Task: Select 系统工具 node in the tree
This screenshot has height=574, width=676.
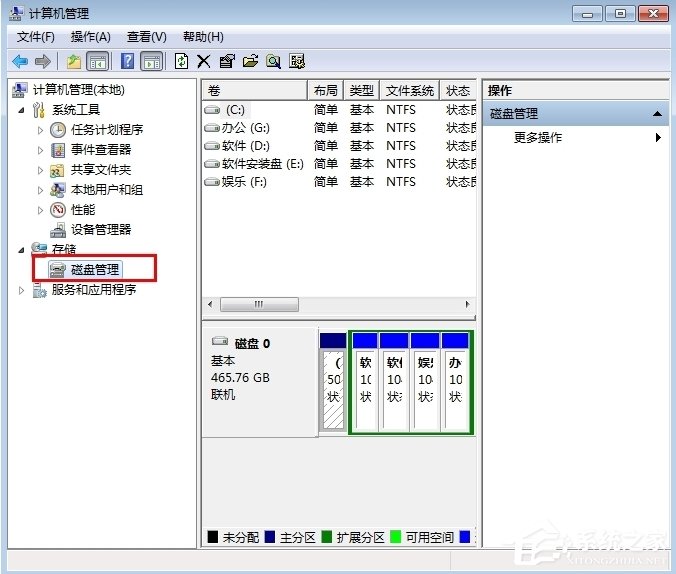Action: pyautogui.click(x=76, y=110)
